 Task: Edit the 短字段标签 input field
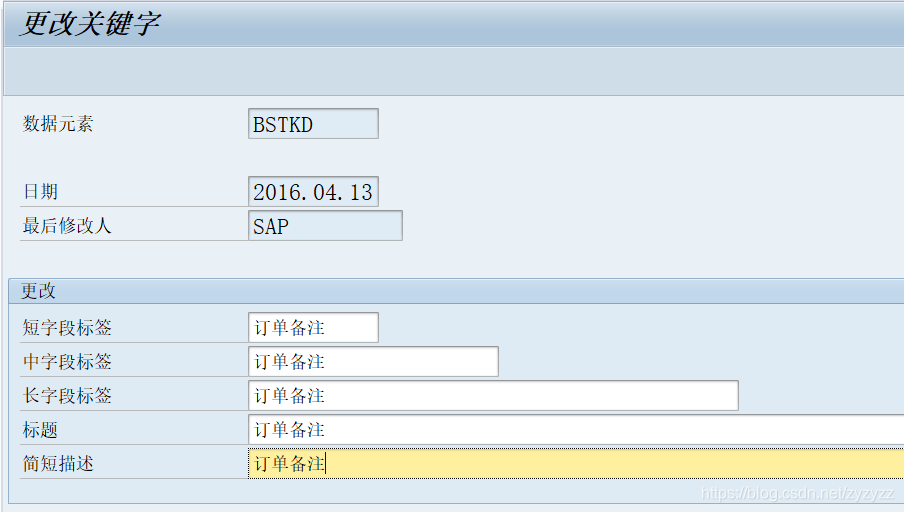tap(313, 327)
